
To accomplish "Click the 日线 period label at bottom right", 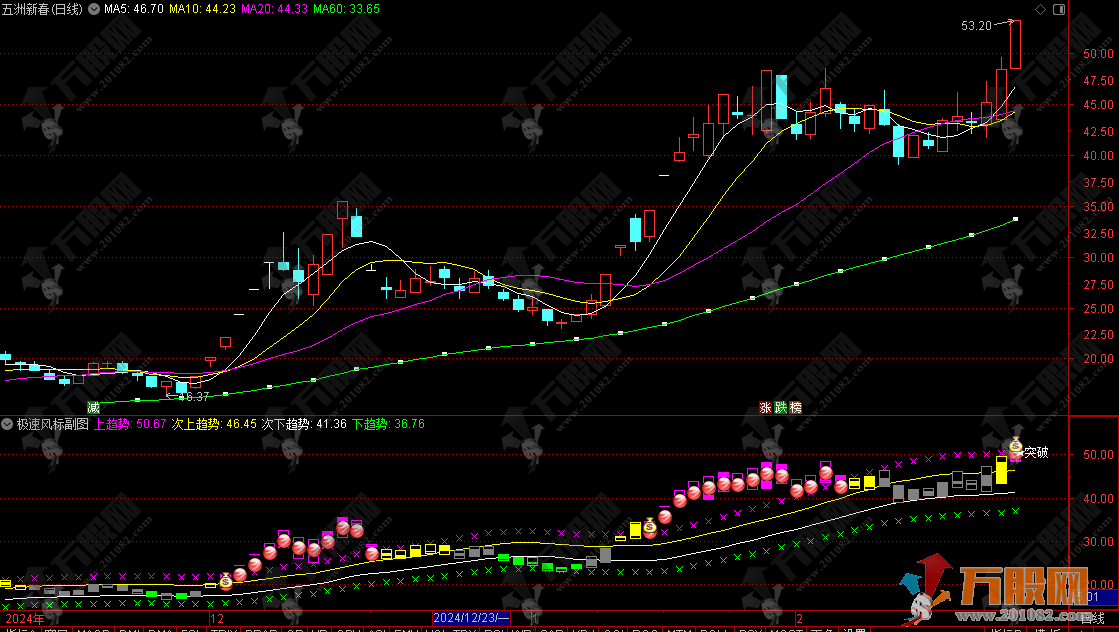I will [x=1093, y=618].
